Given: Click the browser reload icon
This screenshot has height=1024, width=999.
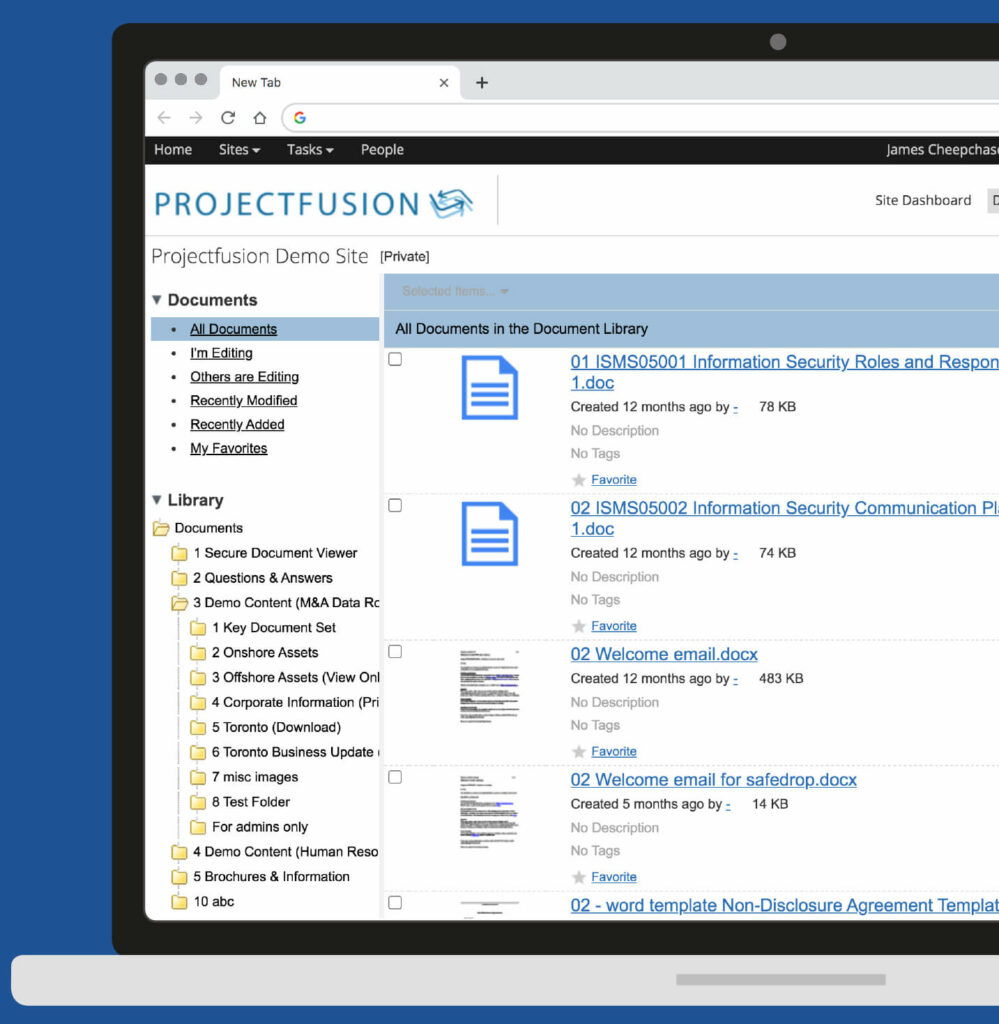Looking at the screenshot, I should click(228, 118).
